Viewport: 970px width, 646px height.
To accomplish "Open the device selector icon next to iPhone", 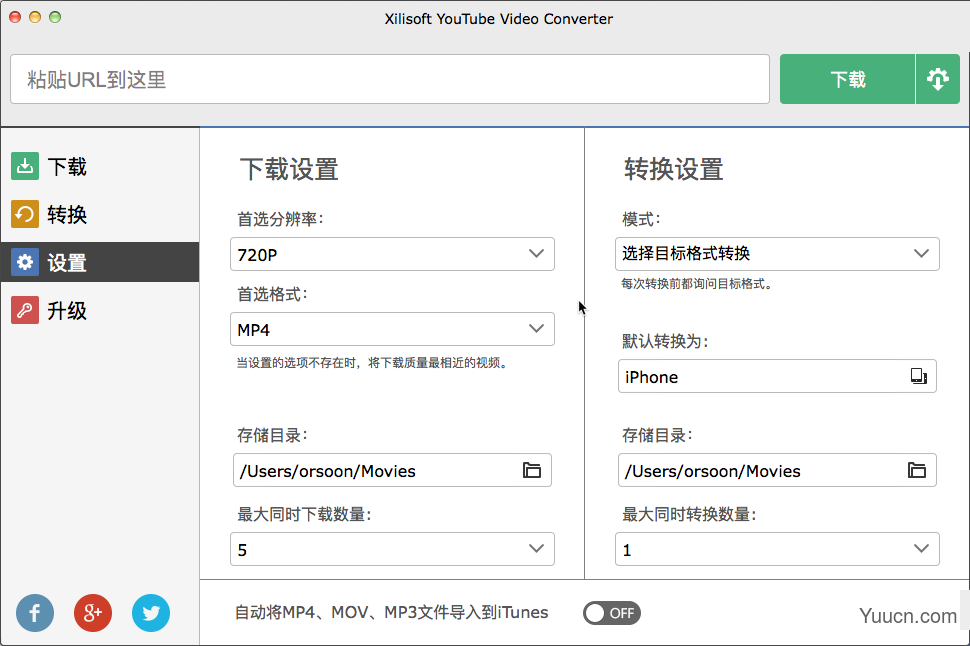I will (917, 376).
